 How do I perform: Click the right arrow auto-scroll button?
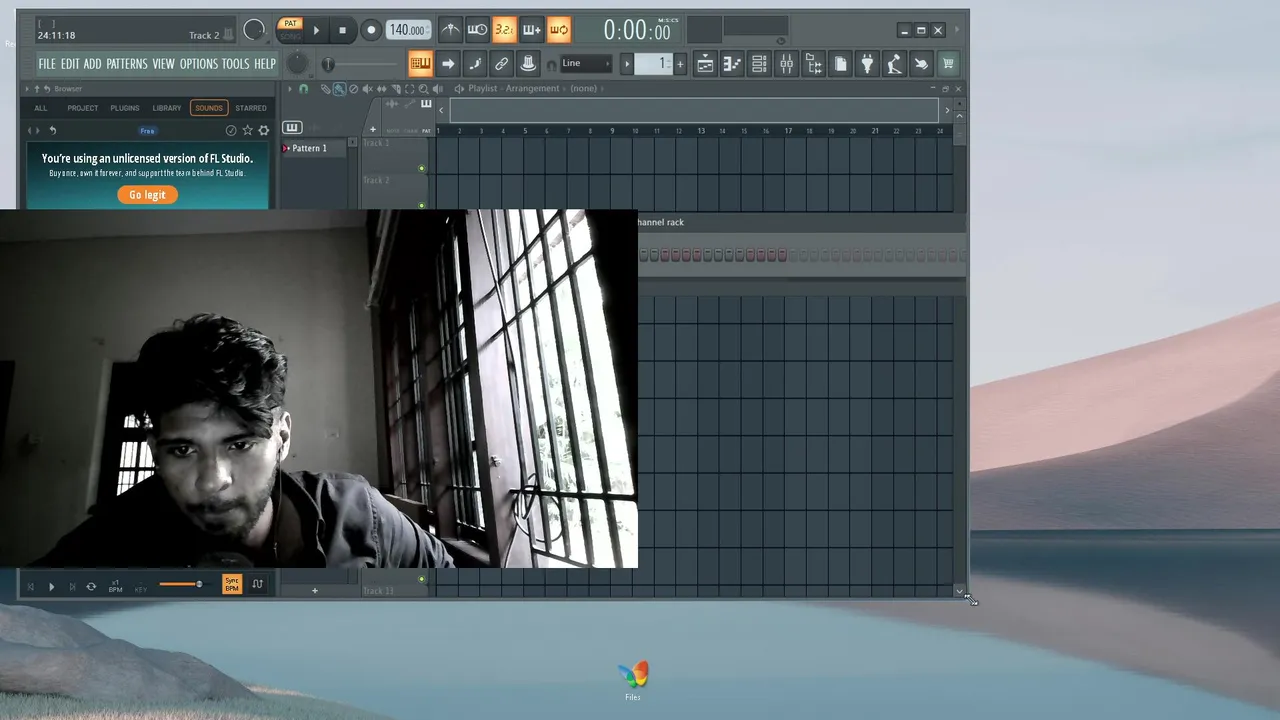[448, 64]
